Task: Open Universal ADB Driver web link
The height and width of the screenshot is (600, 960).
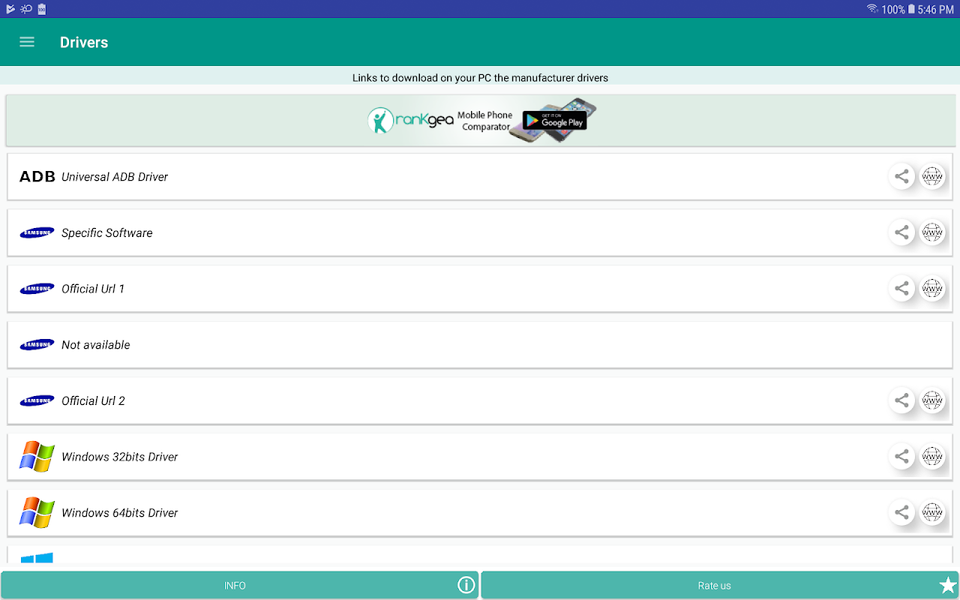Action: click(x=932, y=177)
